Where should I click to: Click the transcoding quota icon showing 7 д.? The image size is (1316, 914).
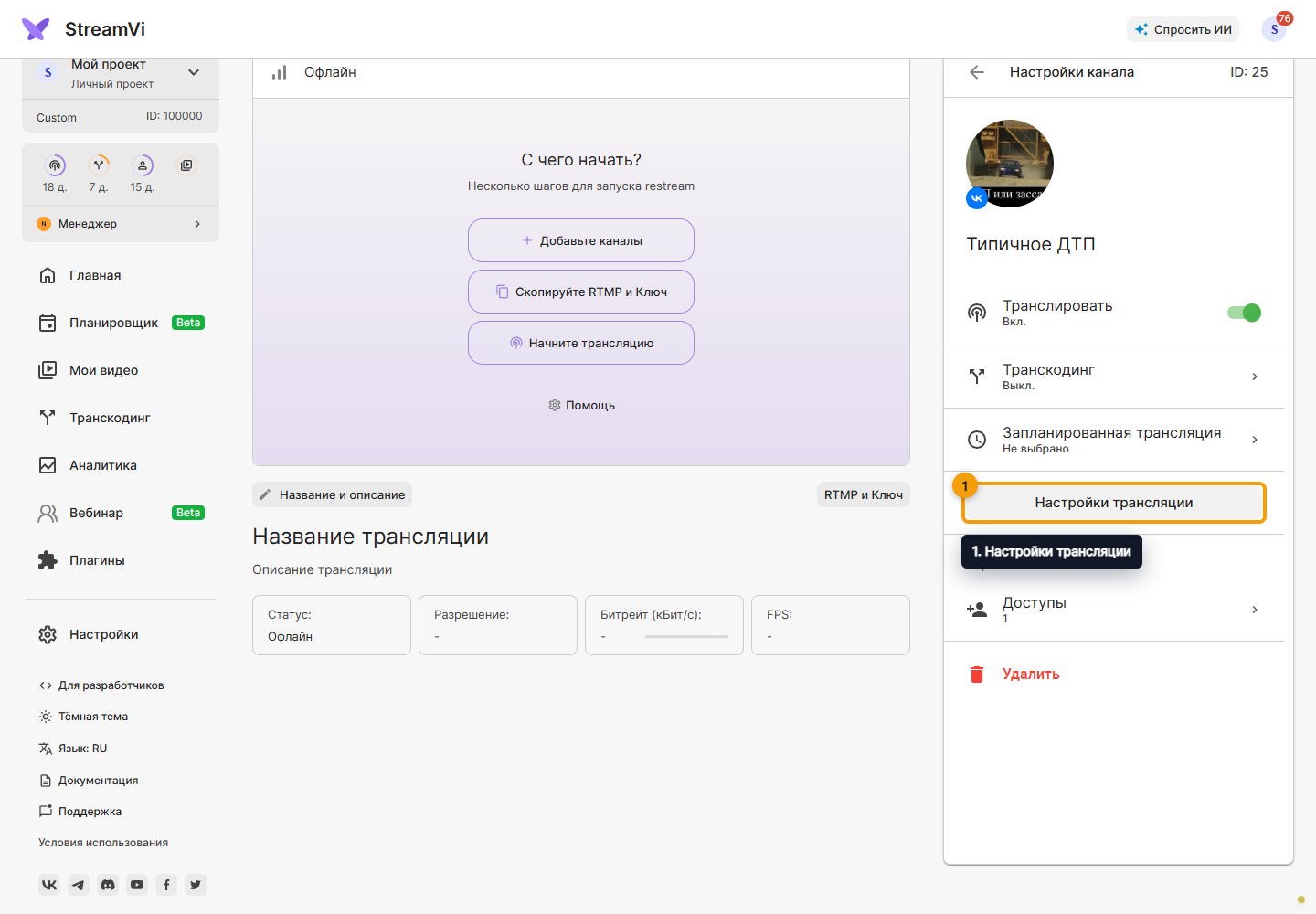(99, 165)
